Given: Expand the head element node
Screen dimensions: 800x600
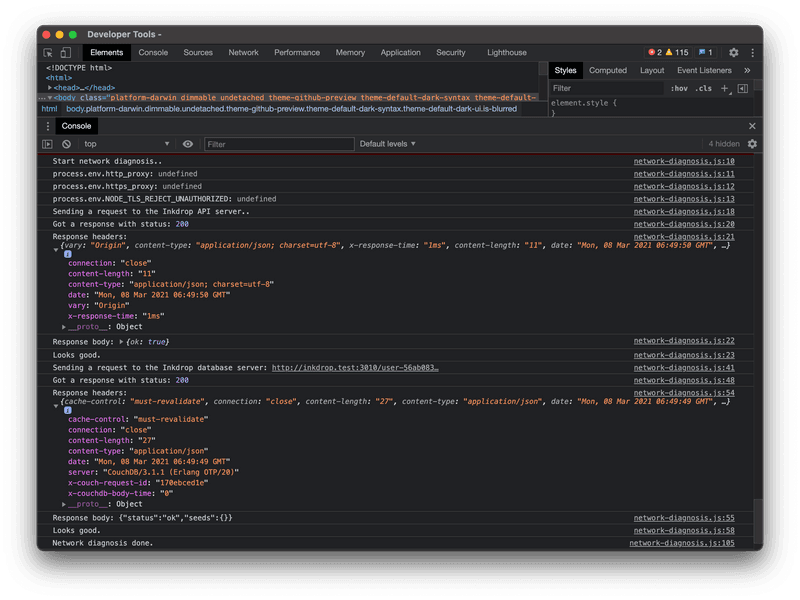Looking at the screenshot, I should tap(50, 88).
